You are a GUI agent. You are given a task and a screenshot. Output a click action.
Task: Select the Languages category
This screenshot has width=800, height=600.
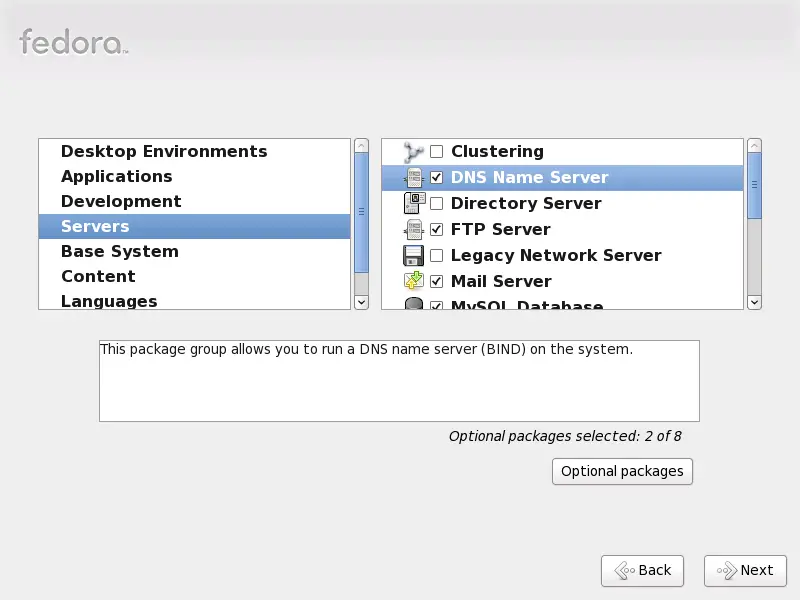[194, 299]
